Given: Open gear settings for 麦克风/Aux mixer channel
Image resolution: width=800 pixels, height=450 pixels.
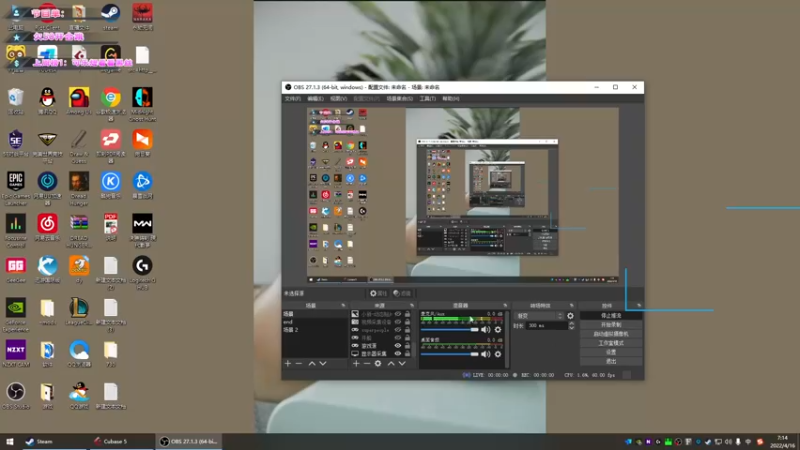Looking at the screenshot, I should click(498, 330).
